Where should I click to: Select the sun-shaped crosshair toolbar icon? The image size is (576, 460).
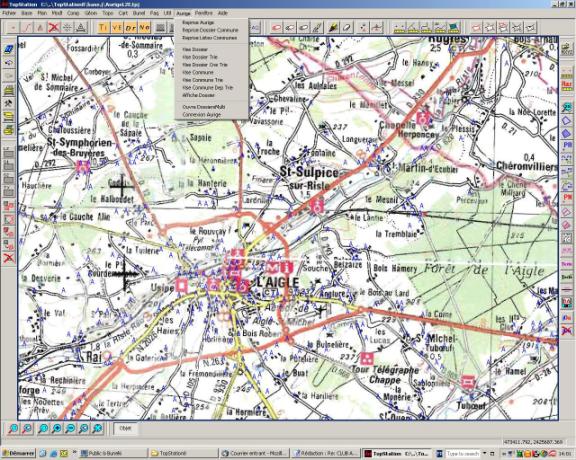coord(68,27)
